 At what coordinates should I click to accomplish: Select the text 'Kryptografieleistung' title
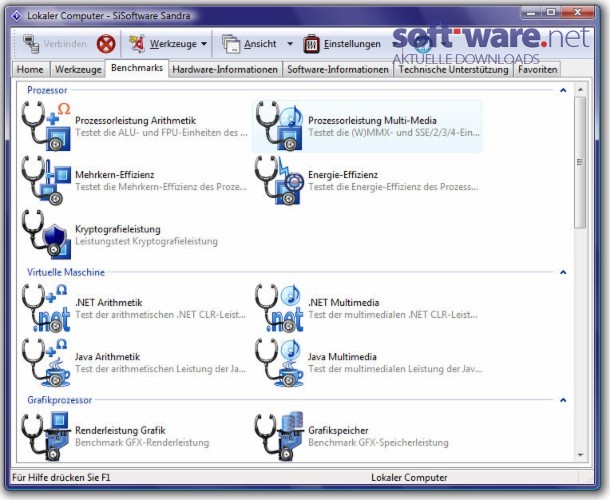coord(117,229)
